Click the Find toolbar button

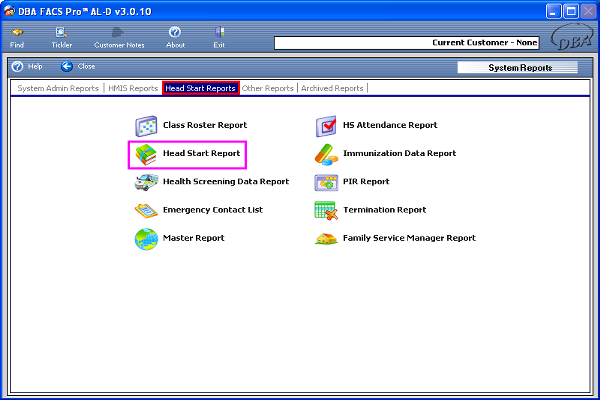click(x=18, y=38)
